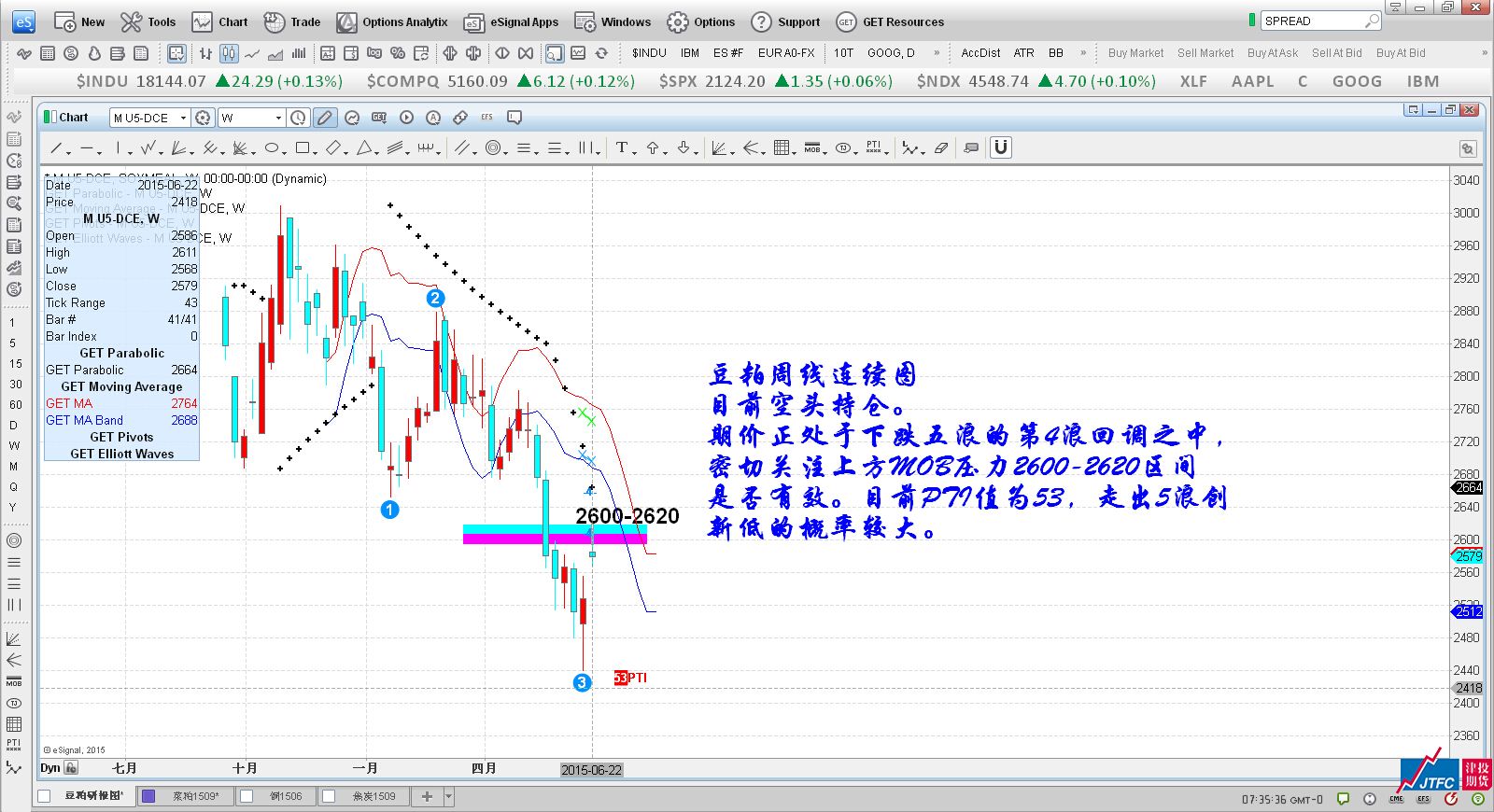Click the AAPL ticker link
Image resolution: width=1494 pixels, height=812 pixels.
click(x=1252, y=81)
